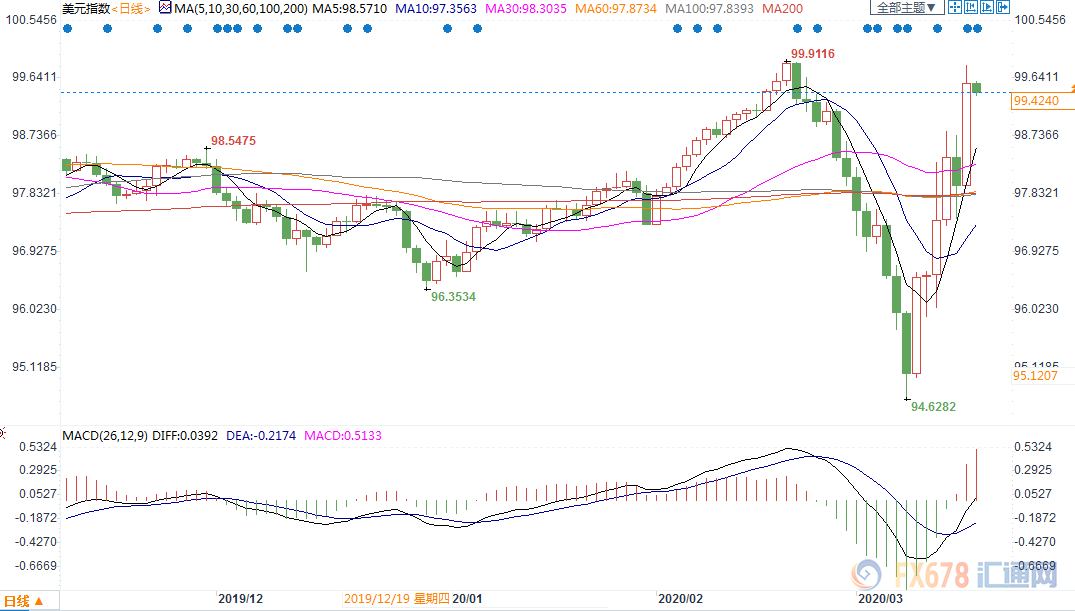Open the 全部主题 theme dropdown
1075x611 pixels.
tap(907, 8)
